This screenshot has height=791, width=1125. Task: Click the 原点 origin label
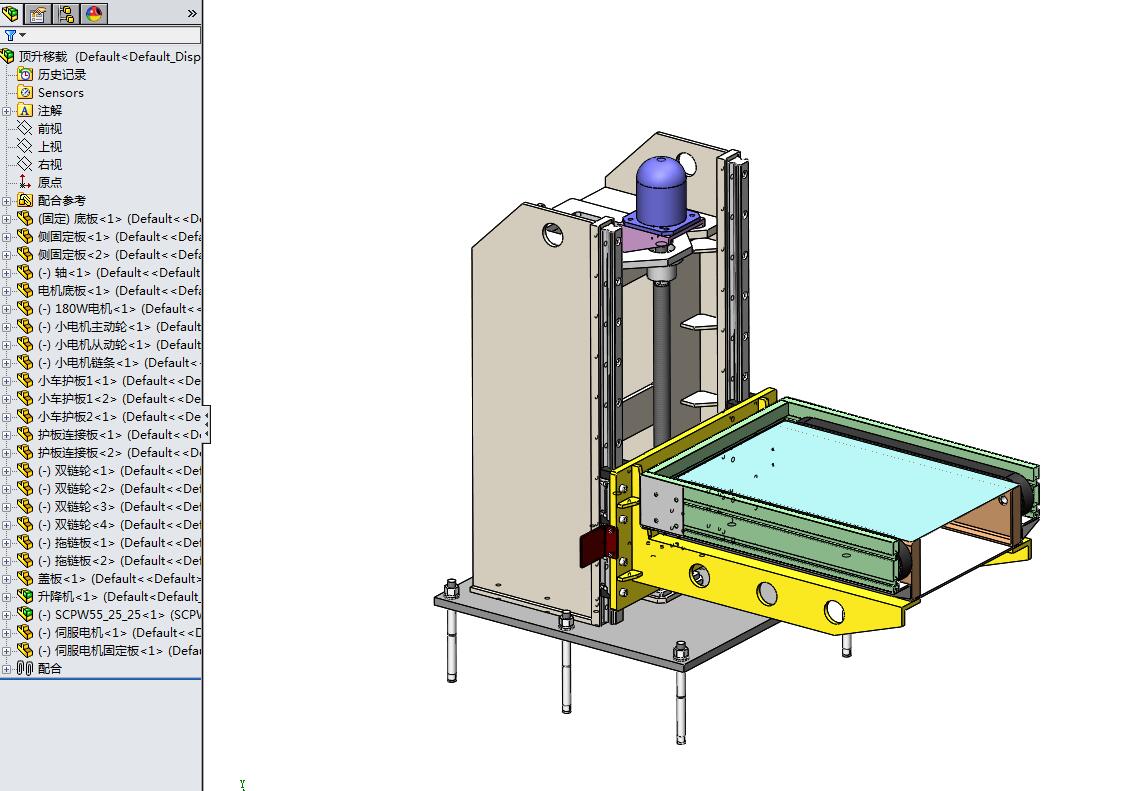pos(50,182)
